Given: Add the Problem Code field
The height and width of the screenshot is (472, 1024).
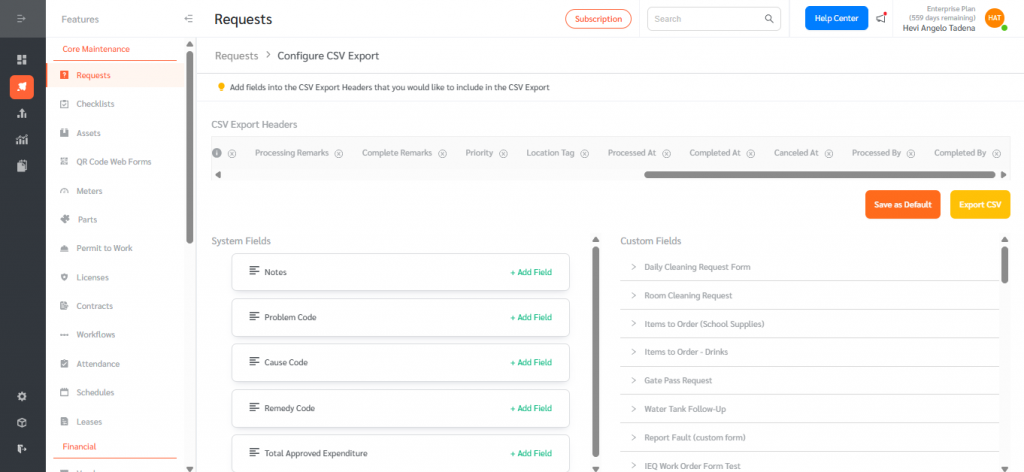Looking at the screenshot, I should 530,317.
